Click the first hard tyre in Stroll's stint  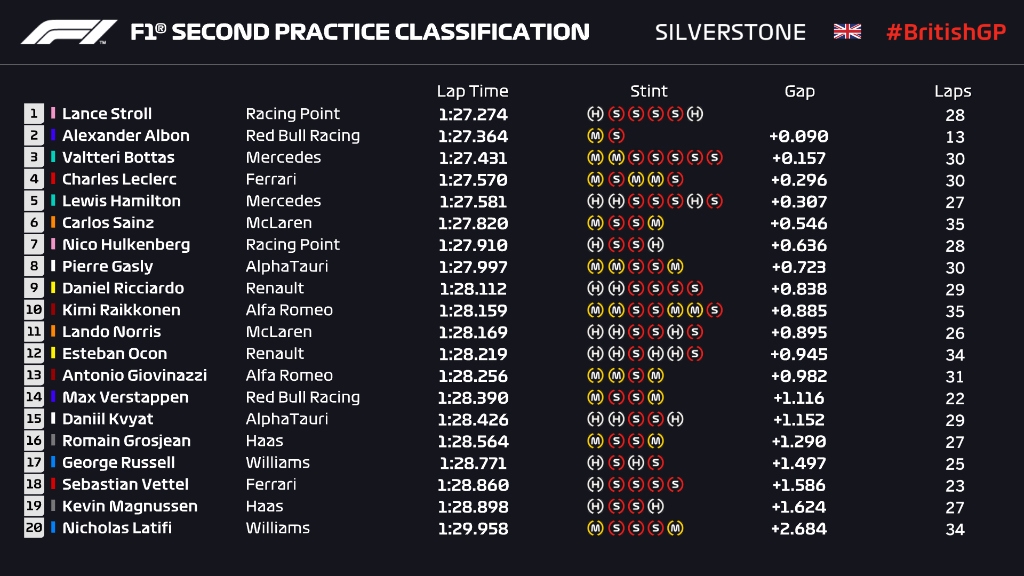pos(594,114)
